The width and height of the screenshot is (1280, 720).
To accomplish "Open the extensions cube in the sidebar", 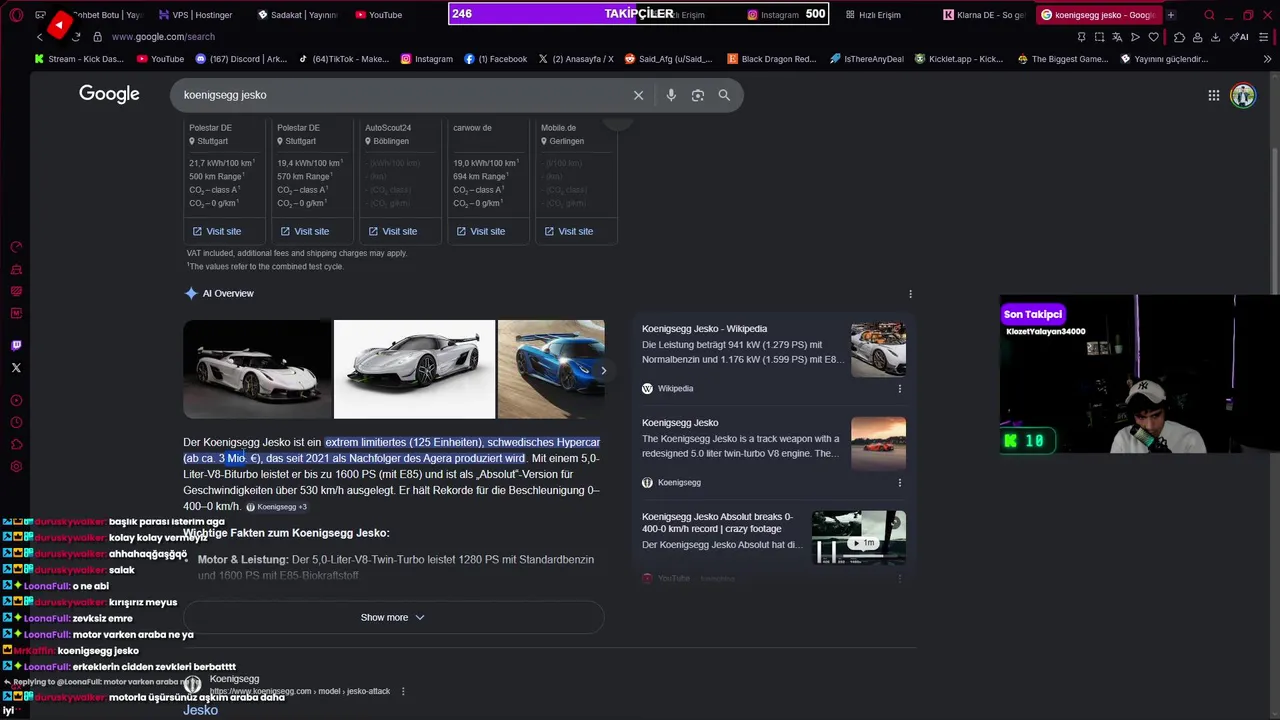I will pos(16,445).
